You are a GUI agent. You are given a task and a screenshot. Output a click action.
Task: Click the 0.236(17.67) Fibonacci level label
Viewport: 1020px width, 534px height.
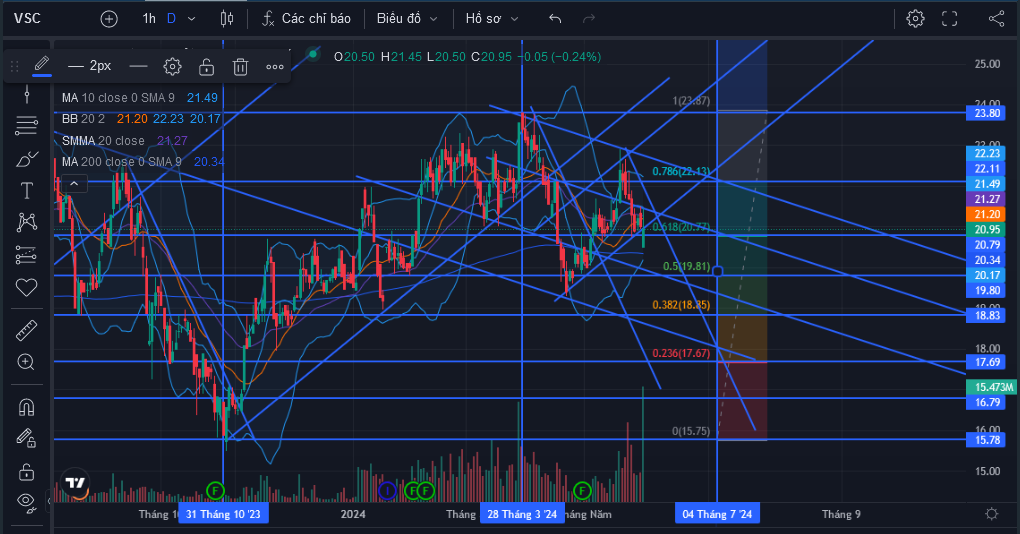tap(681, 353)
